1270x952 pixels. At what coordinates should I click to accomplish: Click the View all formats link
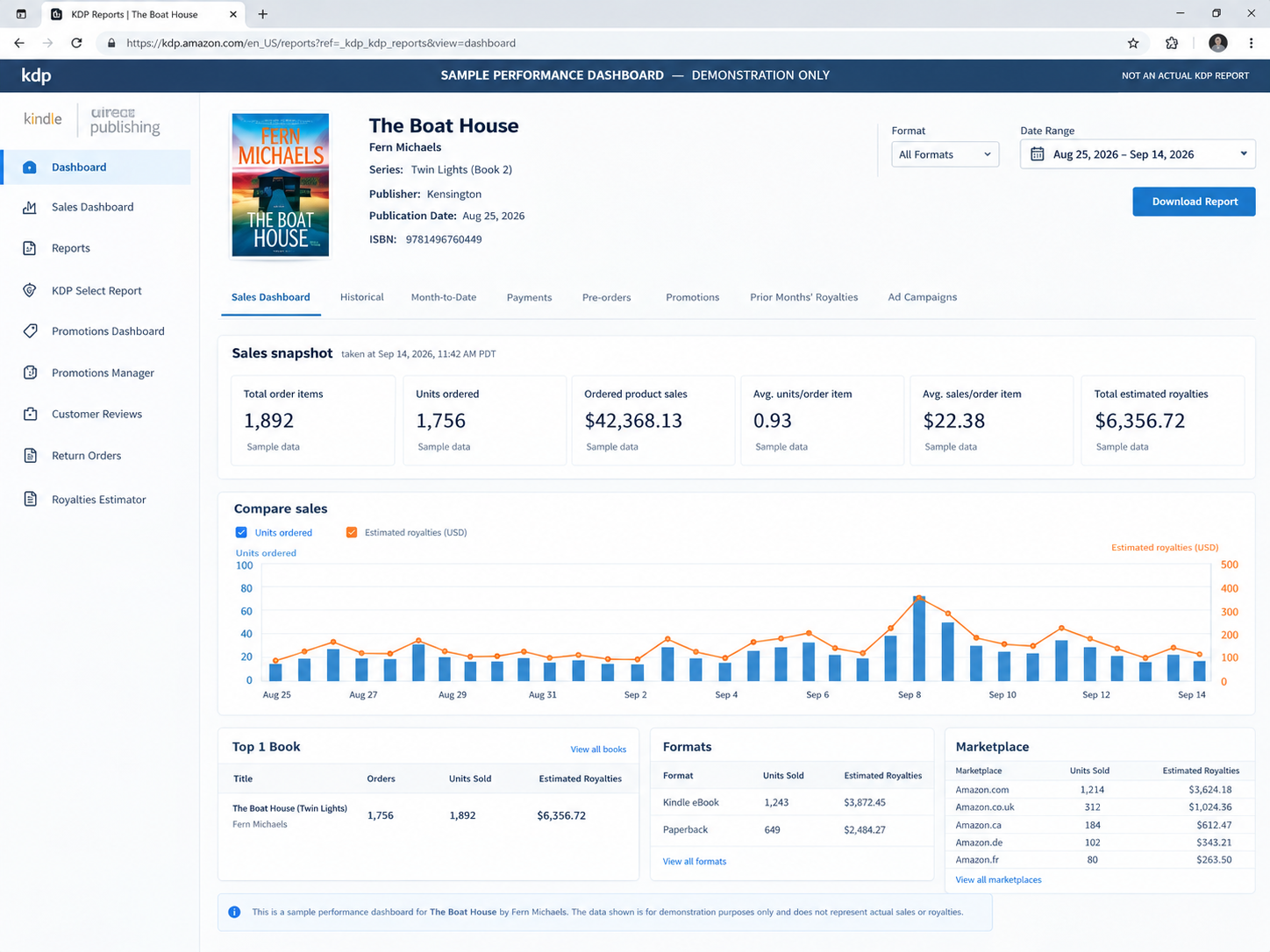[x=695, y=862]
